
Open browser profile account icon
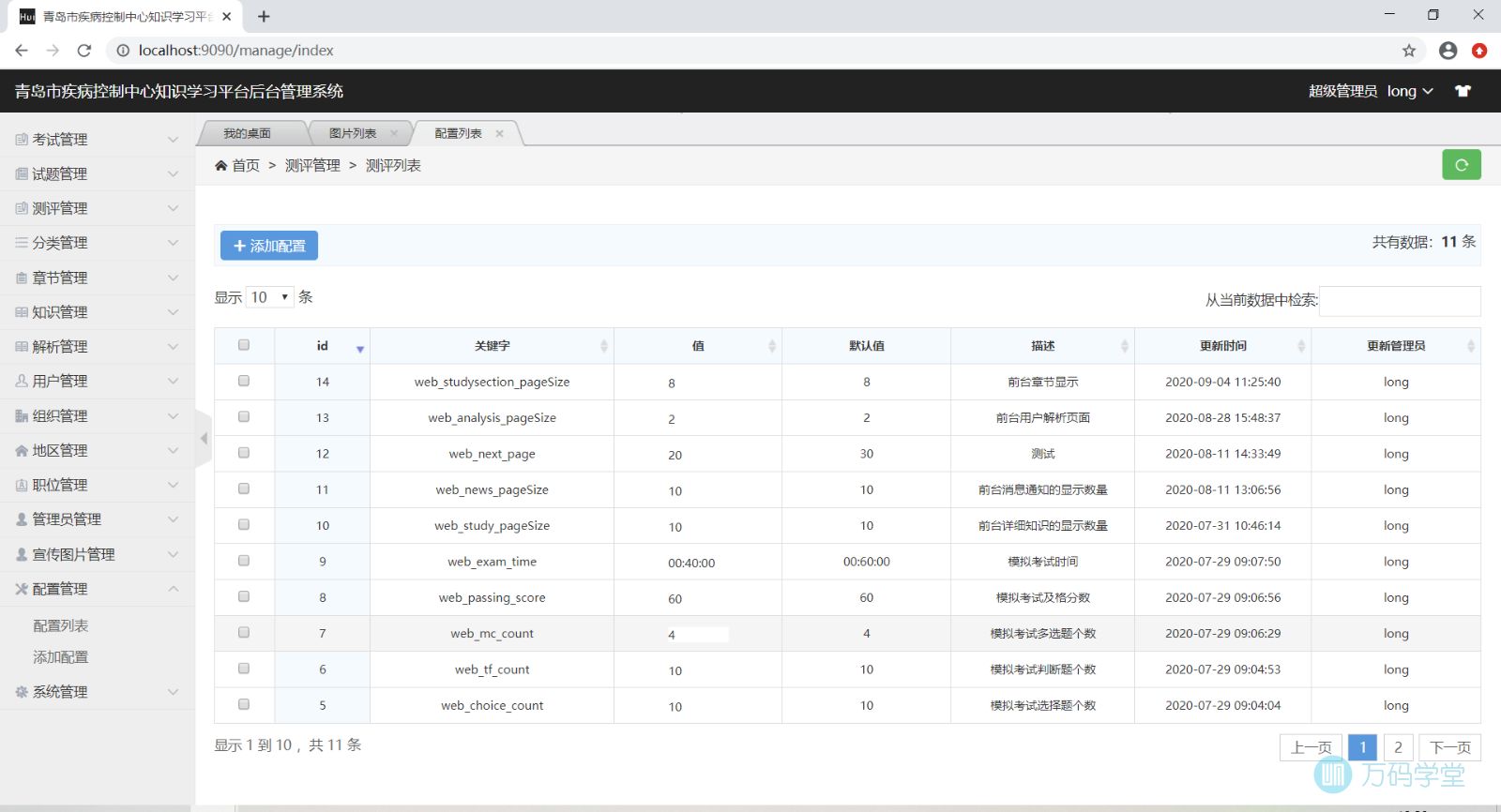coord(1448,51)
